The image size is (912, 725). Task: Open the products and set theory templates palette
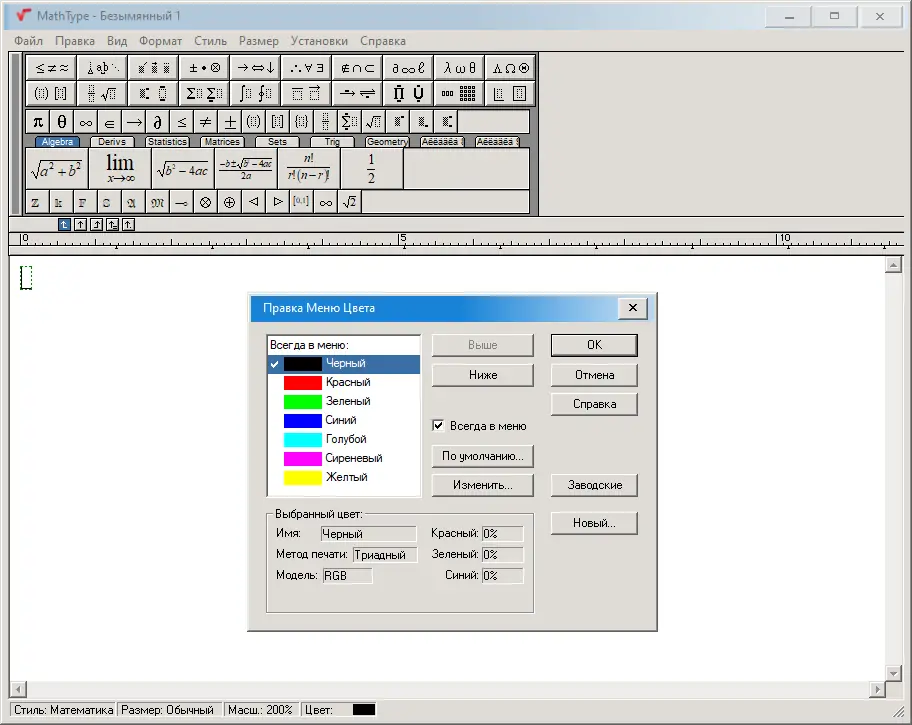tap(408, 94)
